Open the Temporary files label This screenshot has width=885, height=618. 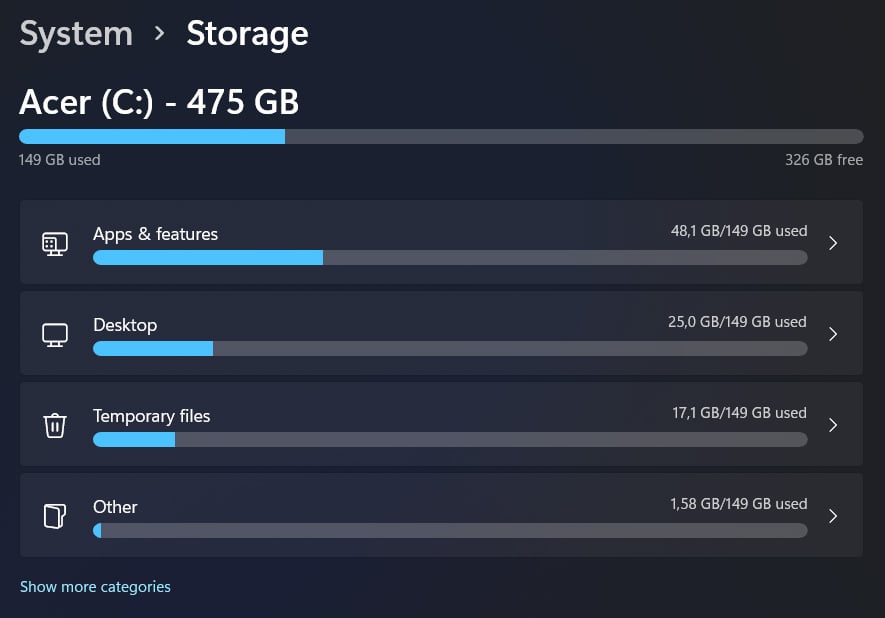151,416
